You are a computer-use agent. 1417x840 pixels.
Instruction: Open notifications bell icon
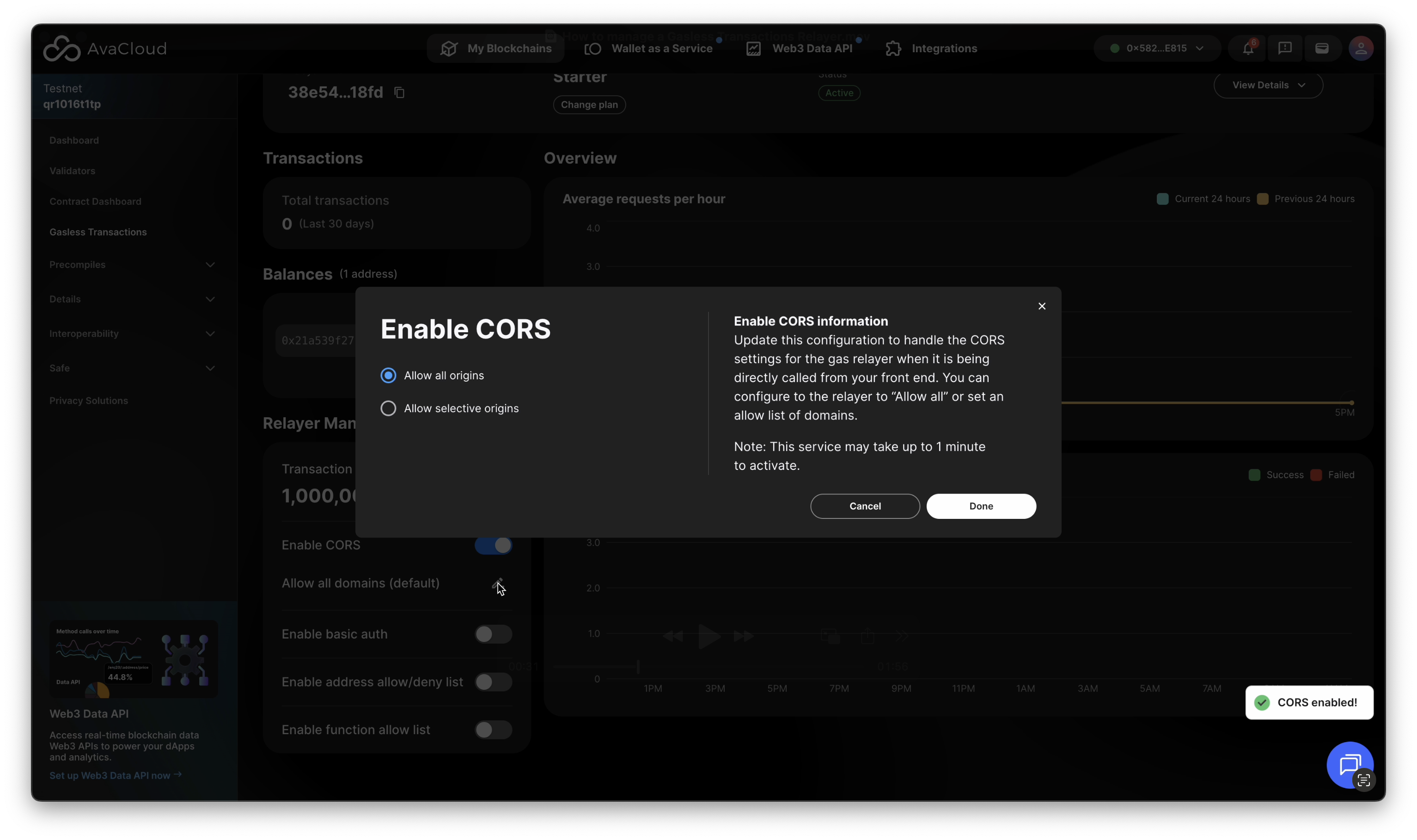1248,49
